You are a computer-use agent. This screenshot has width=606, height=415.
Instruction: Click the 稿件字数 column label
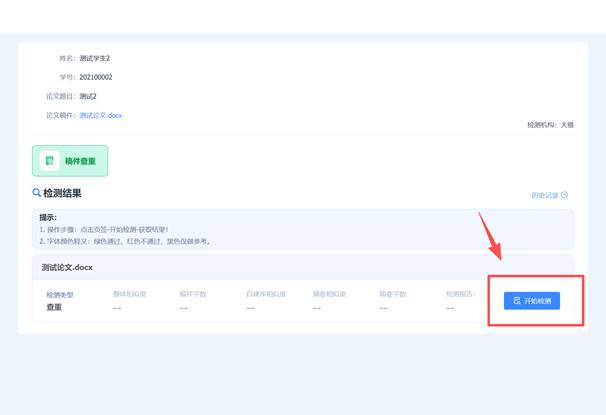pyautogui.click(x=193, y=294)
